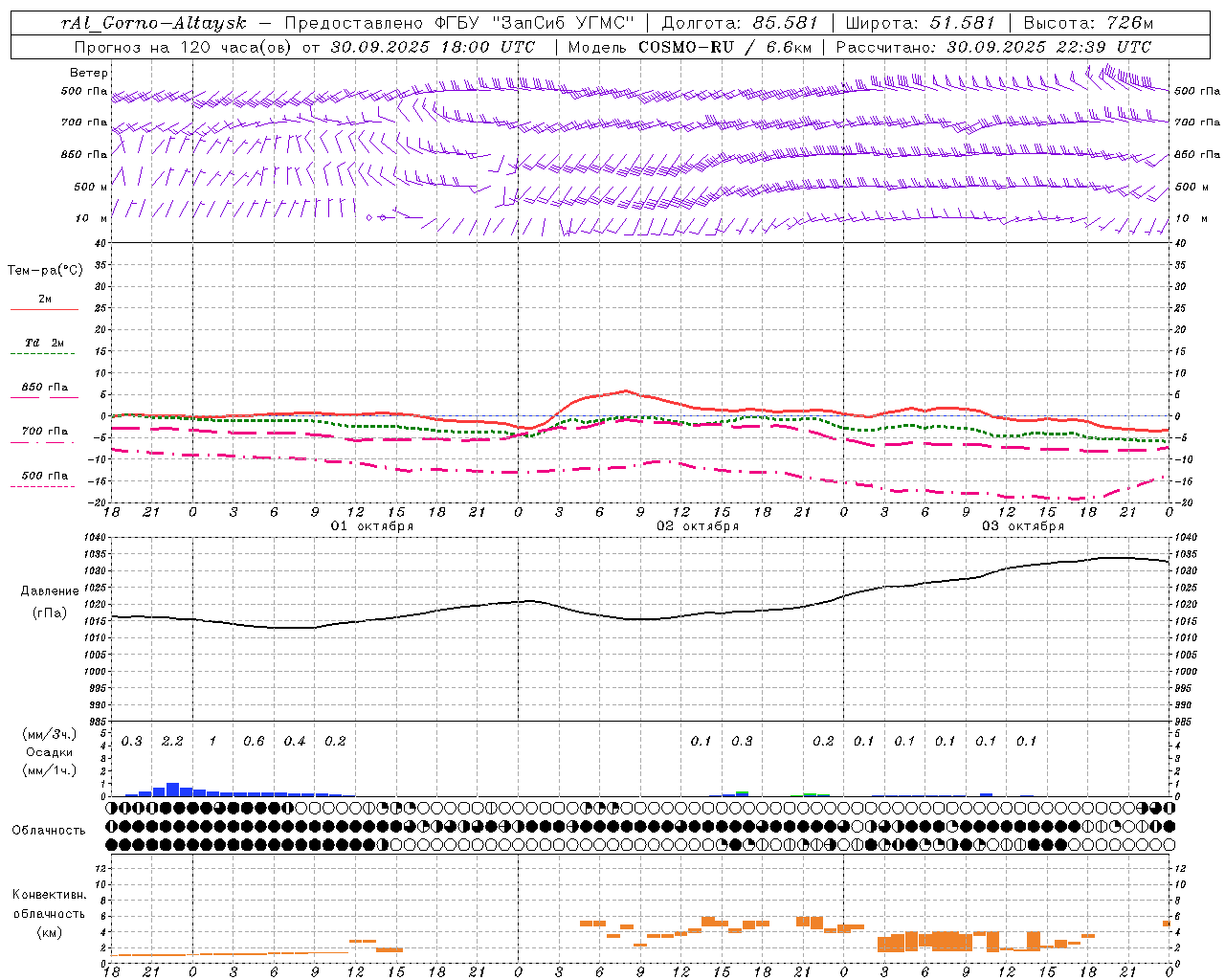Image resolution: width=1225 pixels, height=980 pixels.
Task: Click the 03 октября date label
Action: pyautogui.click(x=1023, y=525)
